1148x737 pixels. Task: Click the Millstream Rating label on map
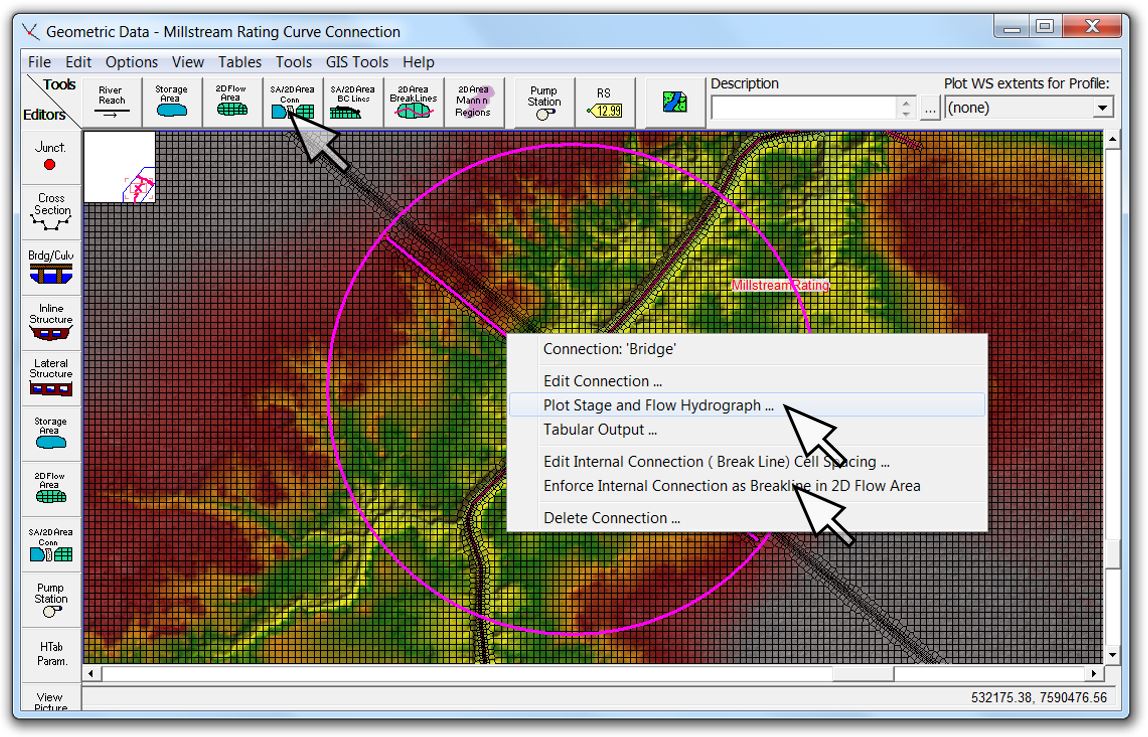(780, 285)
